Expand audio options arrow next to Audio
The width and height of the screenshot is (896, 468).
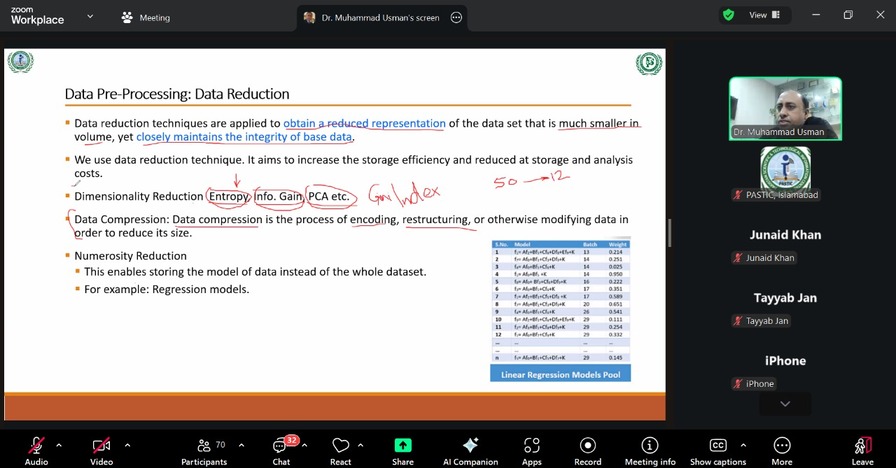59,445
